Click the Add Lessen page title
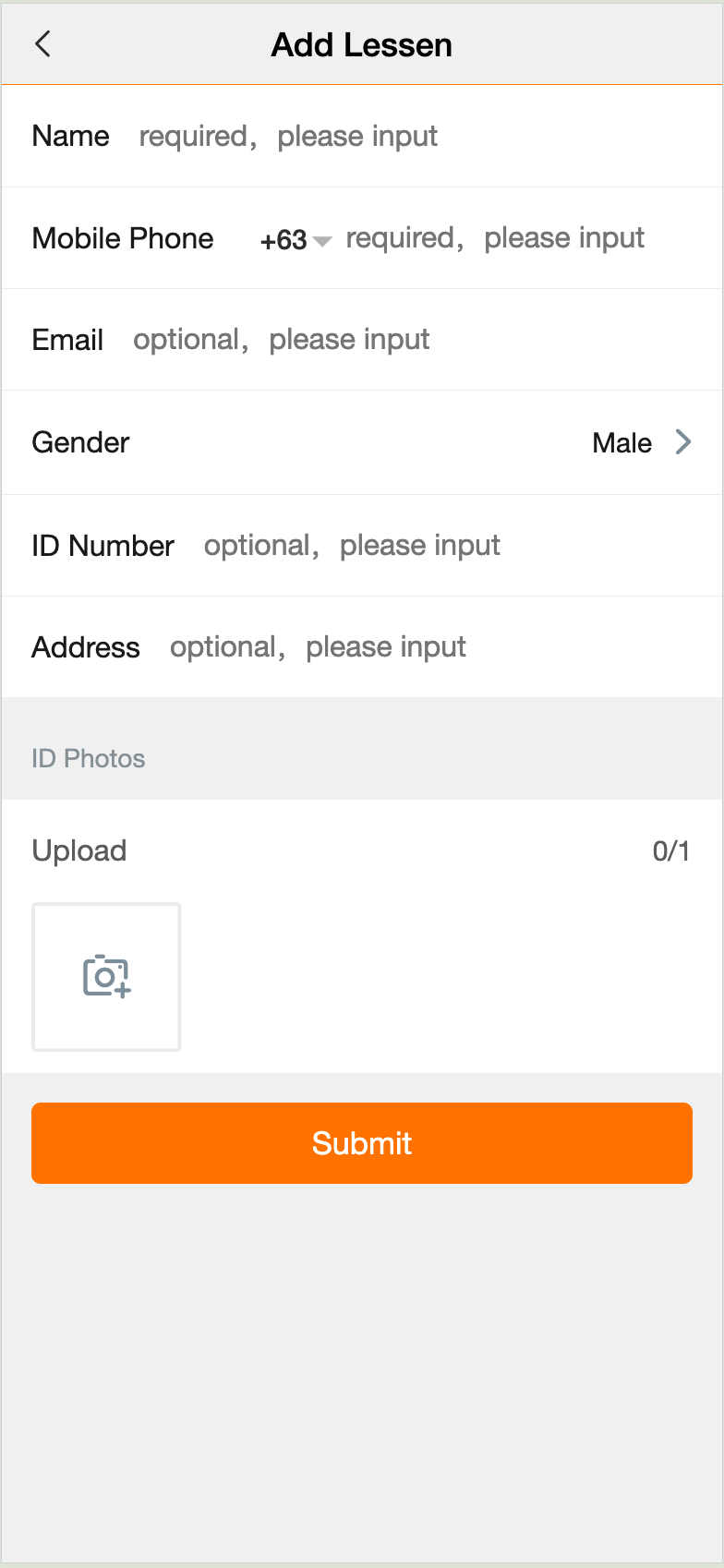724x1568 pixels. pos(361,44)
